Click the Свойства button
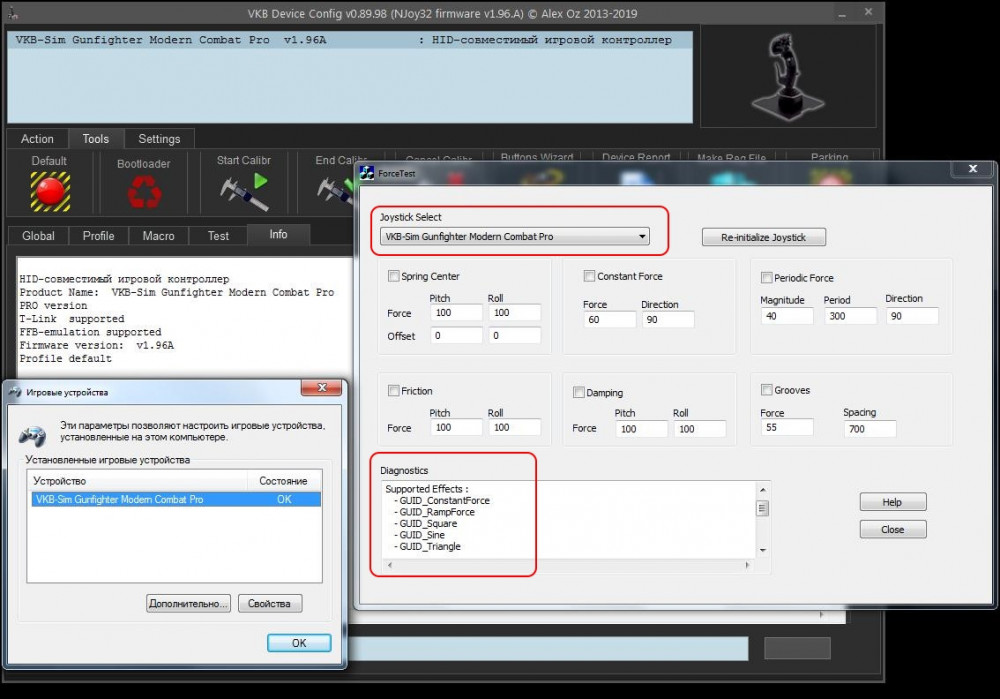The image size is (1000, 699). point(269,604)
